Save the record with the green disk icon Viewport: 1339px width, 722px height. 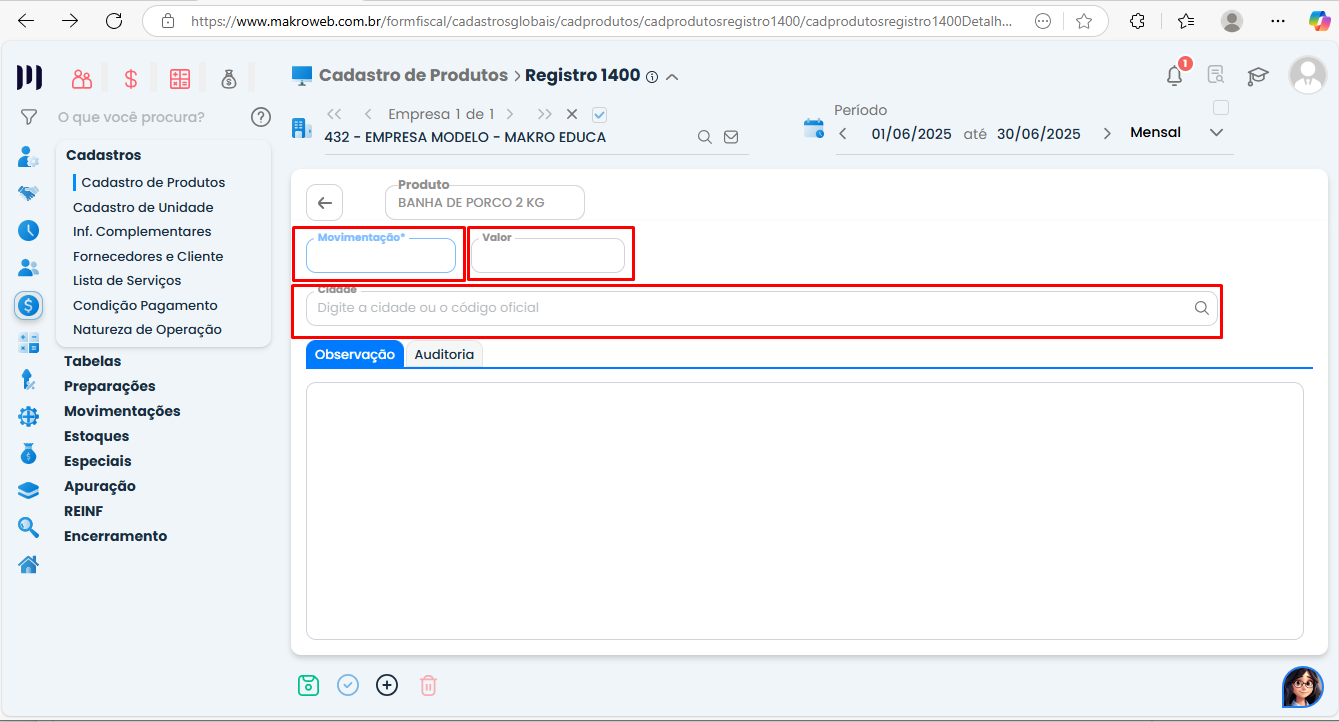pos(308,685)
